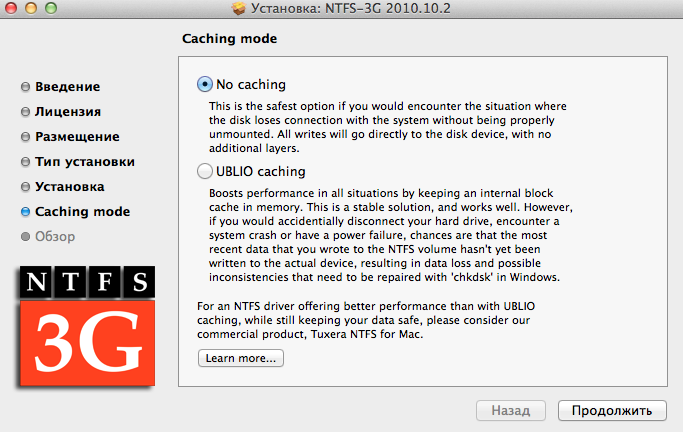Viewport: 683px width, 432px height.
Task: Click the package icon in title bar
Action: [239, 8]
